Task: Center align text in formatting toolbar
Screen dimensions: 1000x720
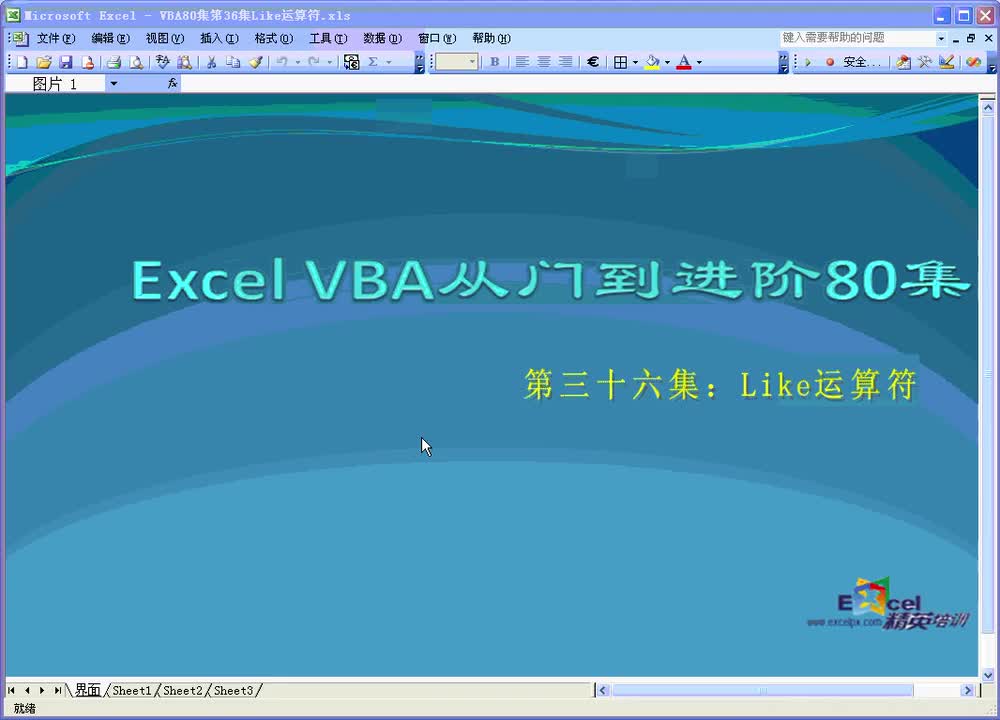Action: [x=544, y=62]
